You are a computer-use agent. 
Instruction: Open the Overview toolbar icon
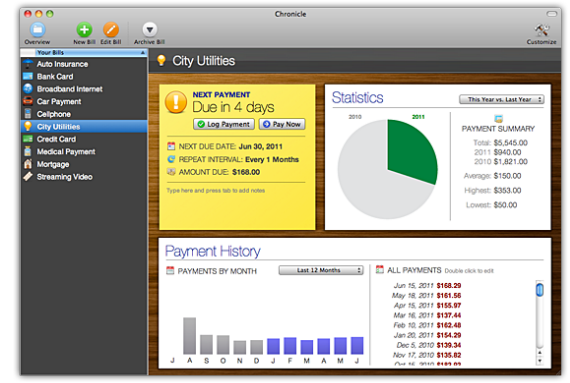point(37,29)
